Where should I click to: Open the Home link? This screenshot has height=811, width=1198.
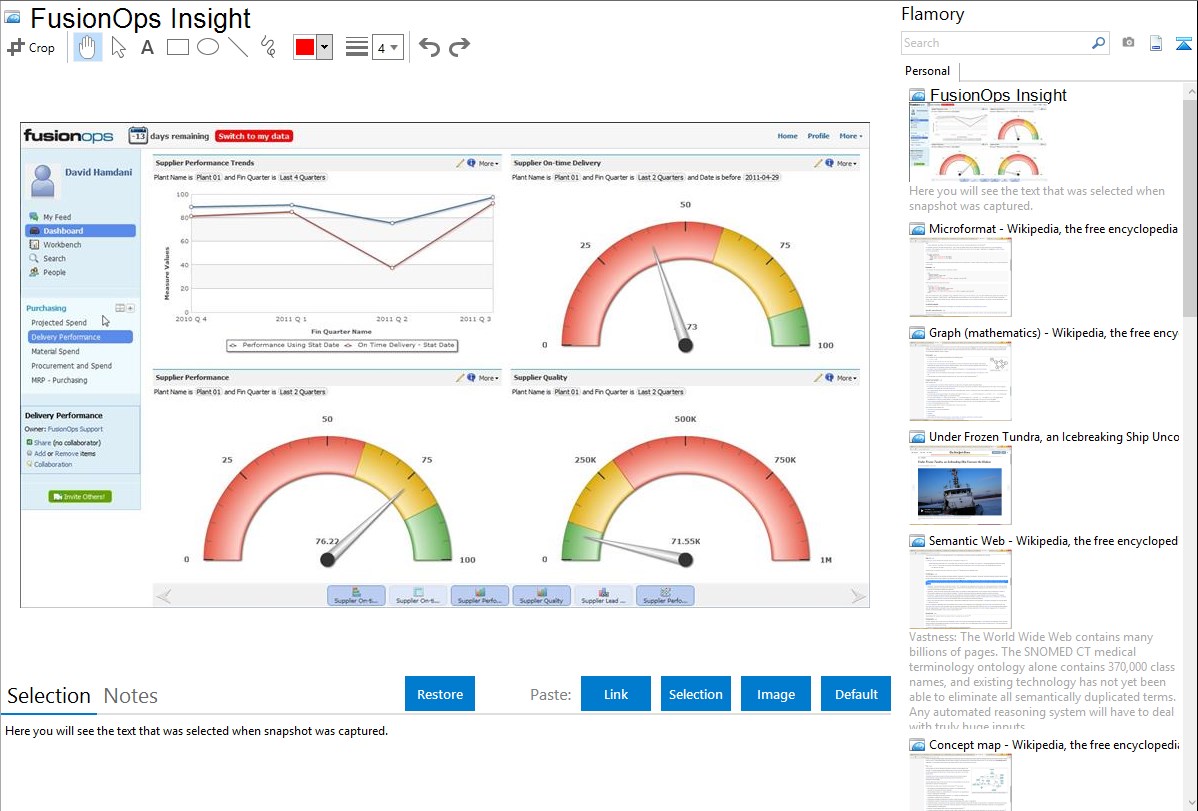[x=788, y=136]
